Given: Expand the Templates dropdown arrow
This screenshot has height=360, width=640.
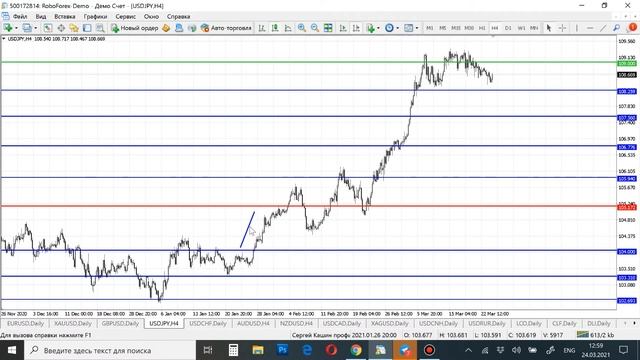Looking at the screenshot, I should (x=416, y=28).
